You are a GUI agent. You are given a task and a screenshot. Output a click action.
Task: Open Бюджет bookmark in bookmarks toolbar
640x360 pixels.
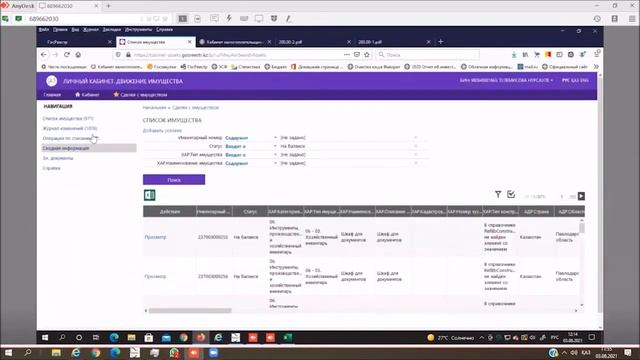click(276, 67)
